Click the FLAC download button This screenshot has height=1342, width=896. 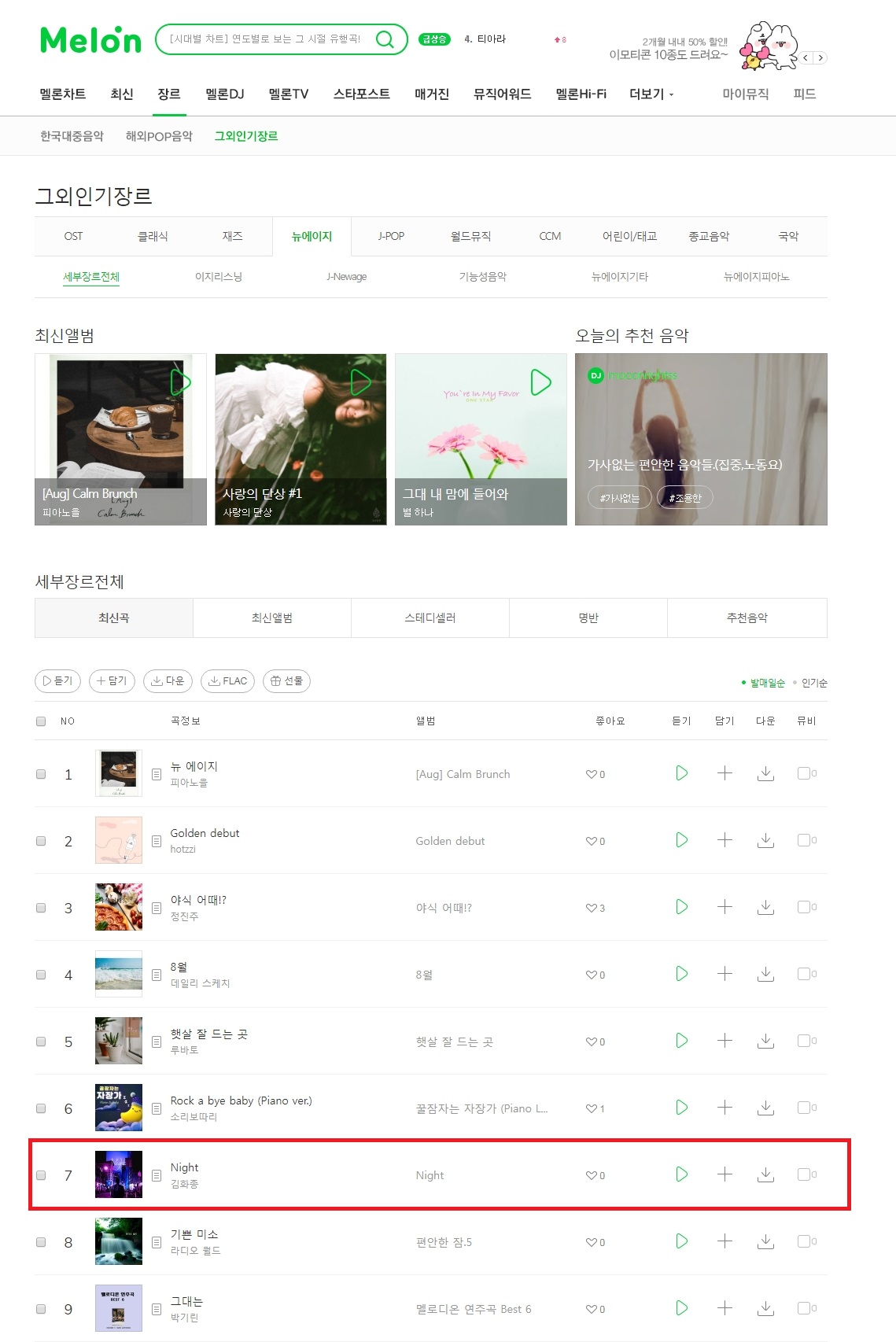point(227,681)
